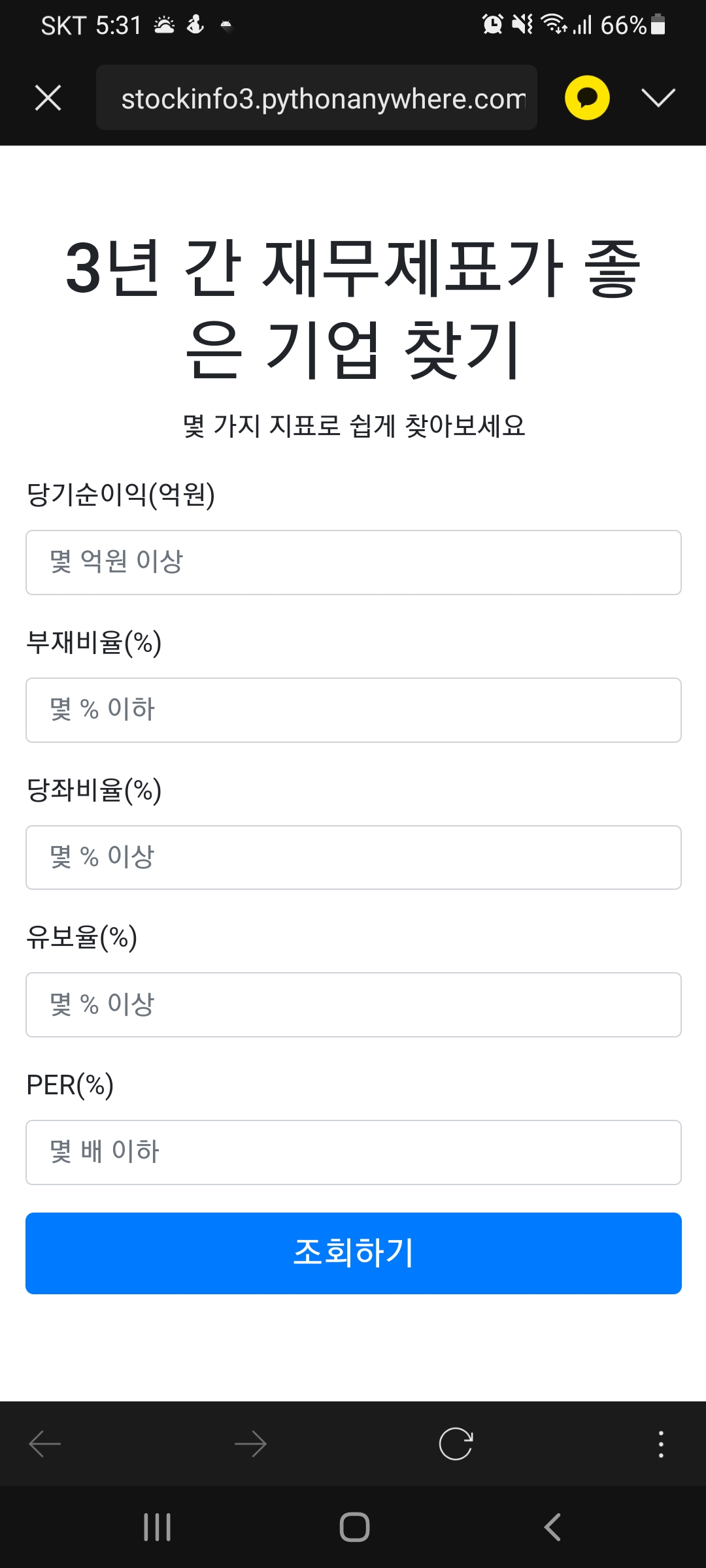The image size is (706, 1568).
Task: Open the three-dot more menu
Action: click(661, 1444)
